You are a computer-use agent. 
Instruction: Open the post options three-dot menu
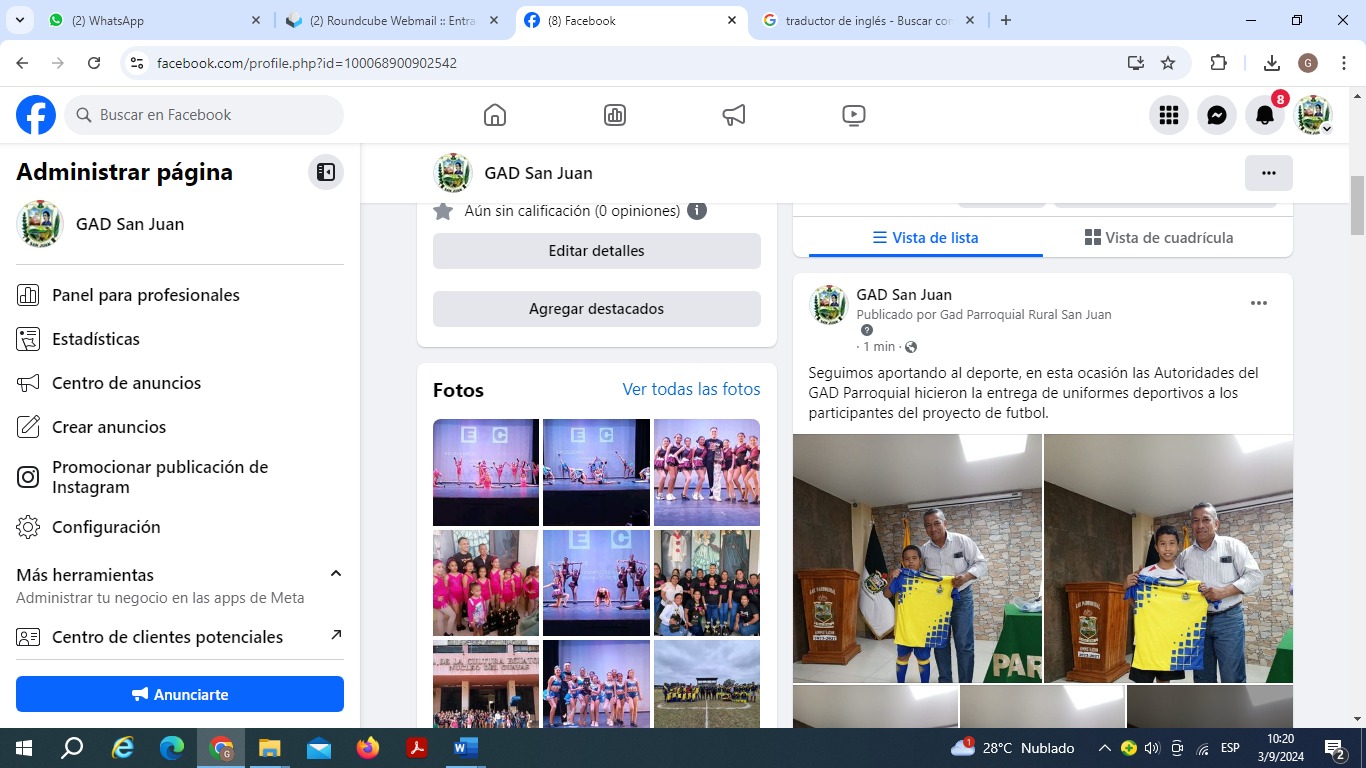1258,303
